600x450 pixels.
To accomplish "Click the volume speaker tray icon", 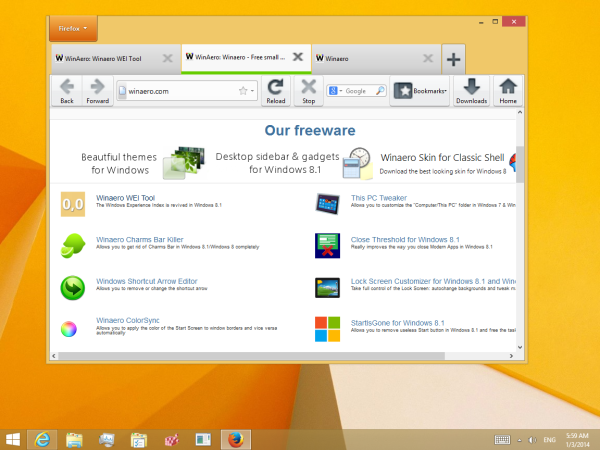I will point(533,440).
